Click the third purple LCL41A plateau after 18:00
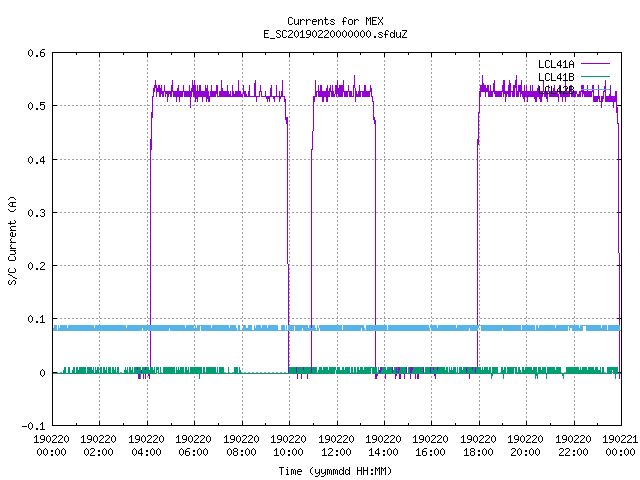The height and width of the screenshot is (480, 640). [547, 94]
